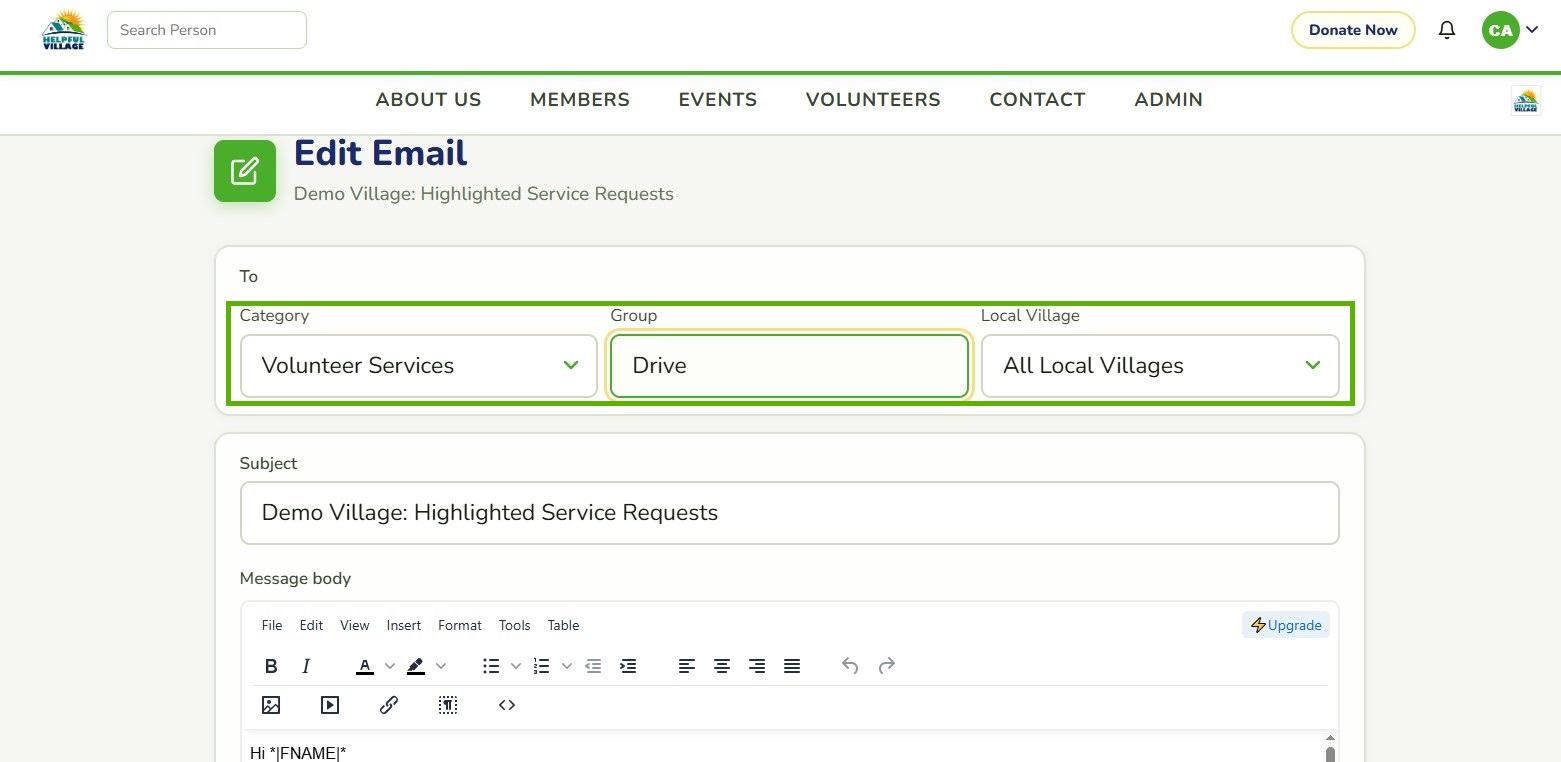Open the source code view

coord(507,705)
